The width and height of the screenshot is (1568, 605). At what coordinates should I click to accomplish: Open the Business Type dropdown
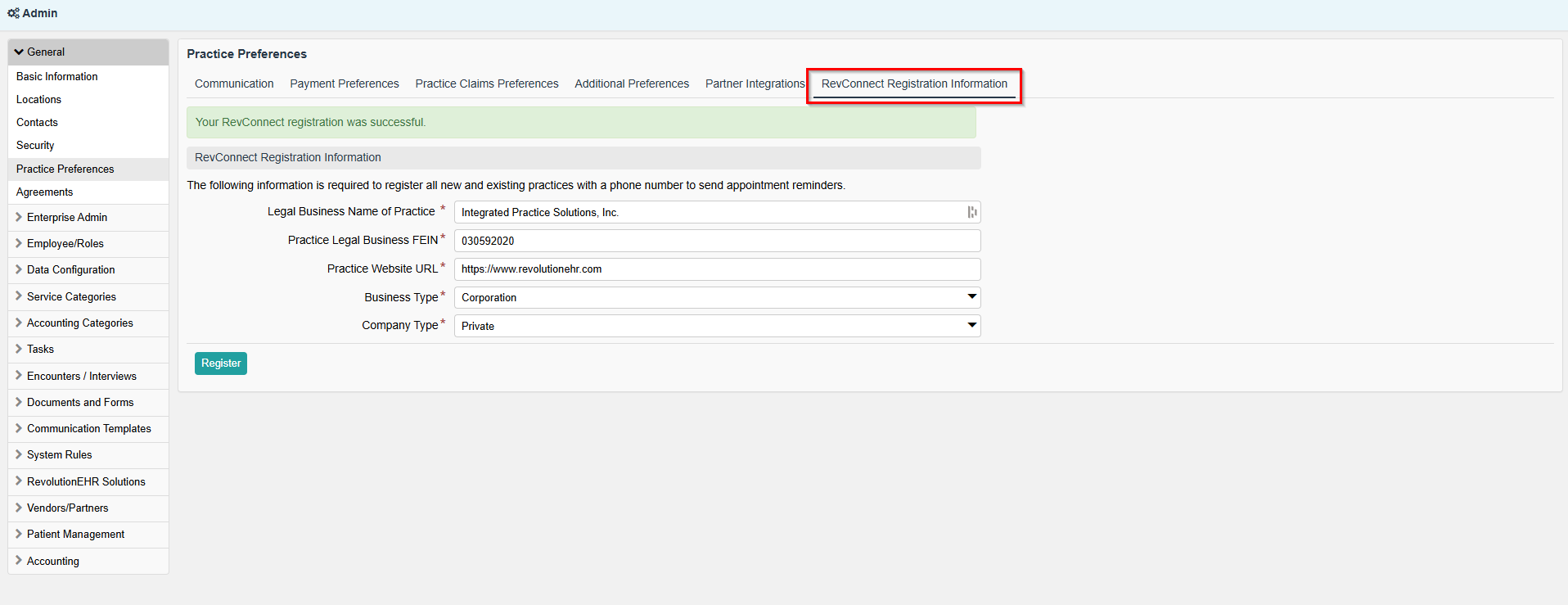(717, 297)
